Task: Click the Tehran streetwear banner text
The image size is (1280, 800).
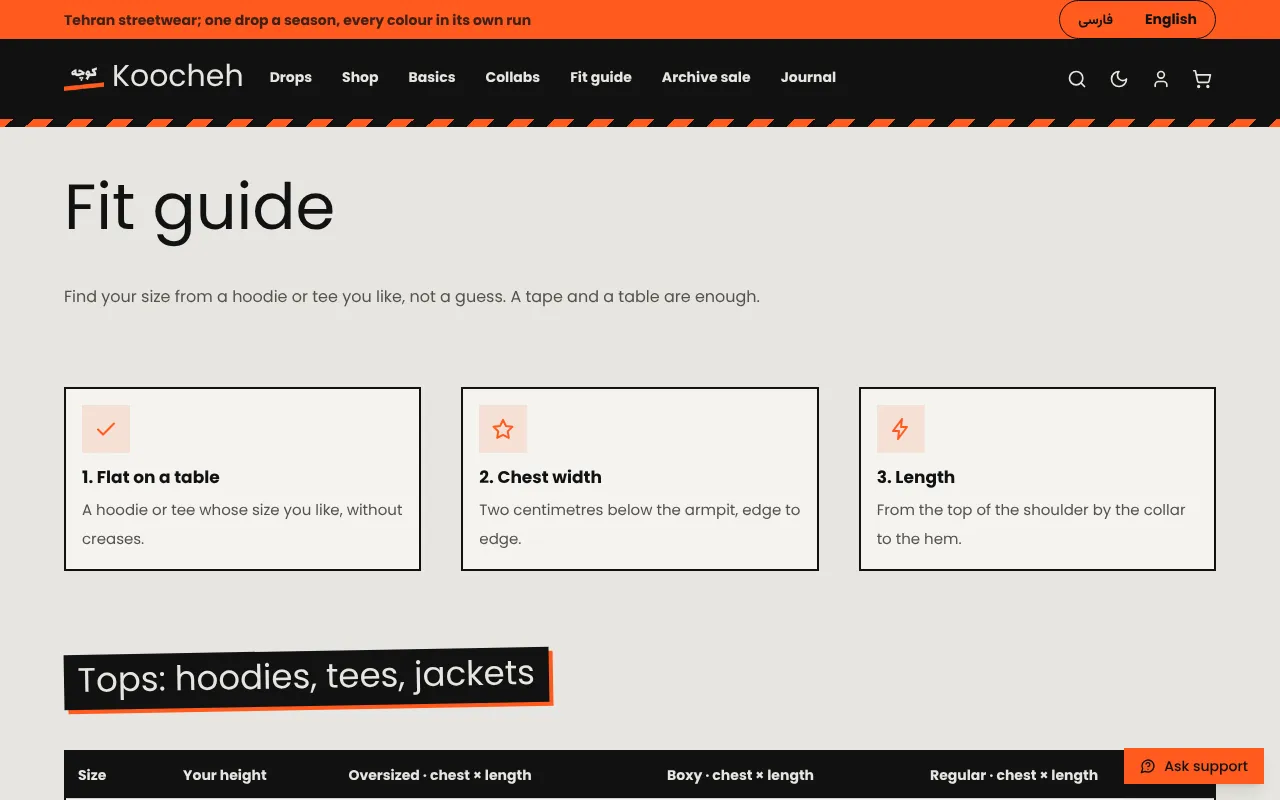Action: click(x=297, y=20)
